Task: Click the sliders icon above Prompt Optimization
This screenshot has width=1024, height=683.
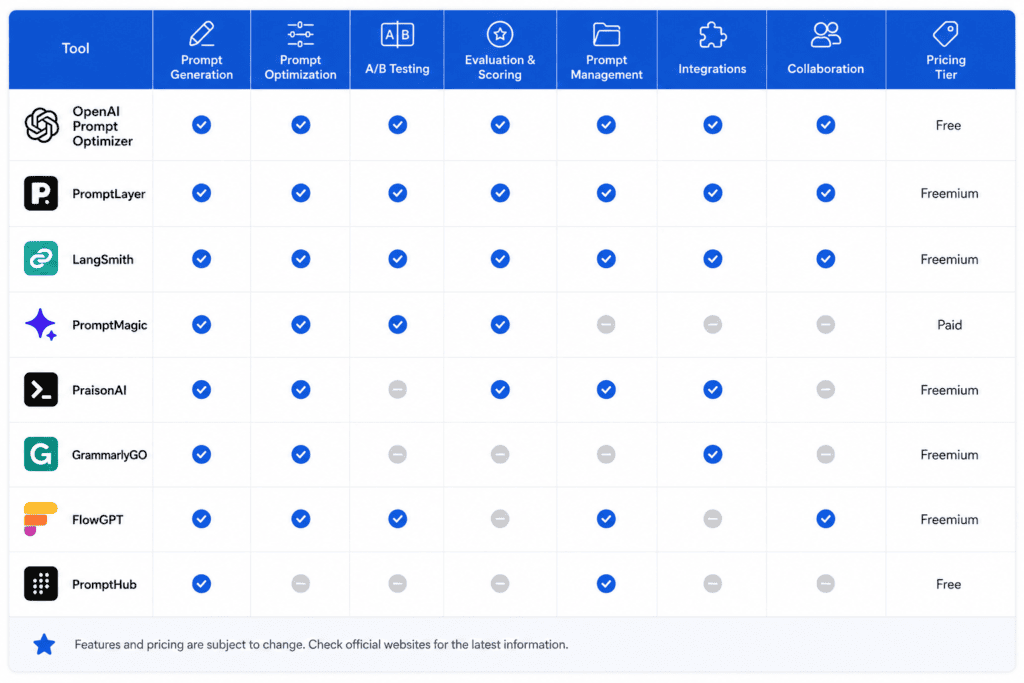Action: point(300,34)
